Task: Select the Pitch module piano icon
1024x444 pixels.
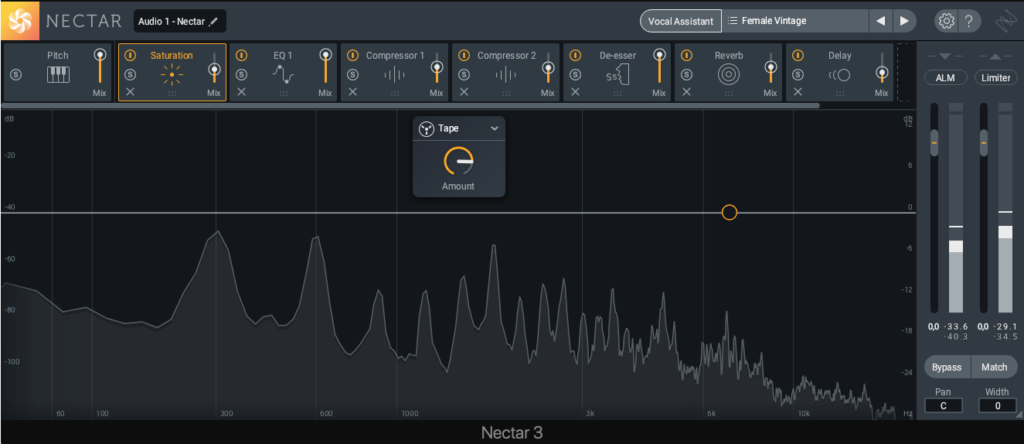Action: pos(58,75)
